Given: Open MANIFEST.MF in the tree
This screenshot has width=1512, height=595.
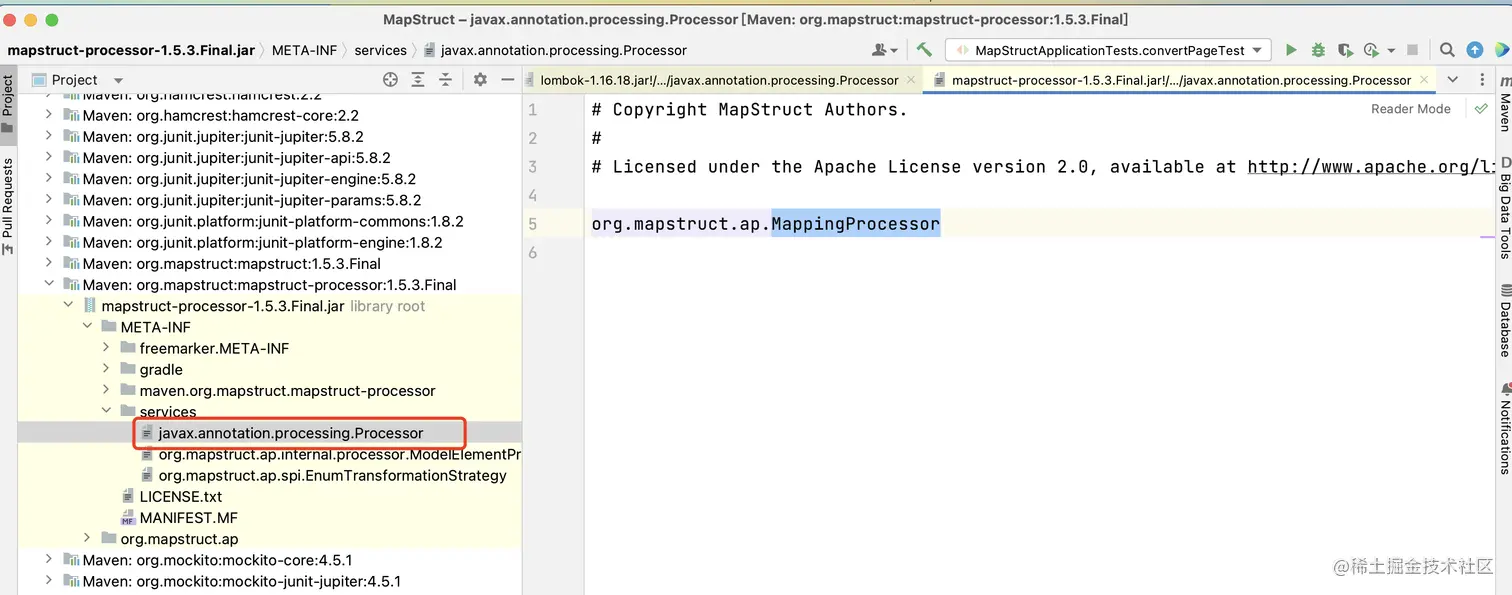Looking at the screenshot, I should pyautogui.click(x=189, y=517).
